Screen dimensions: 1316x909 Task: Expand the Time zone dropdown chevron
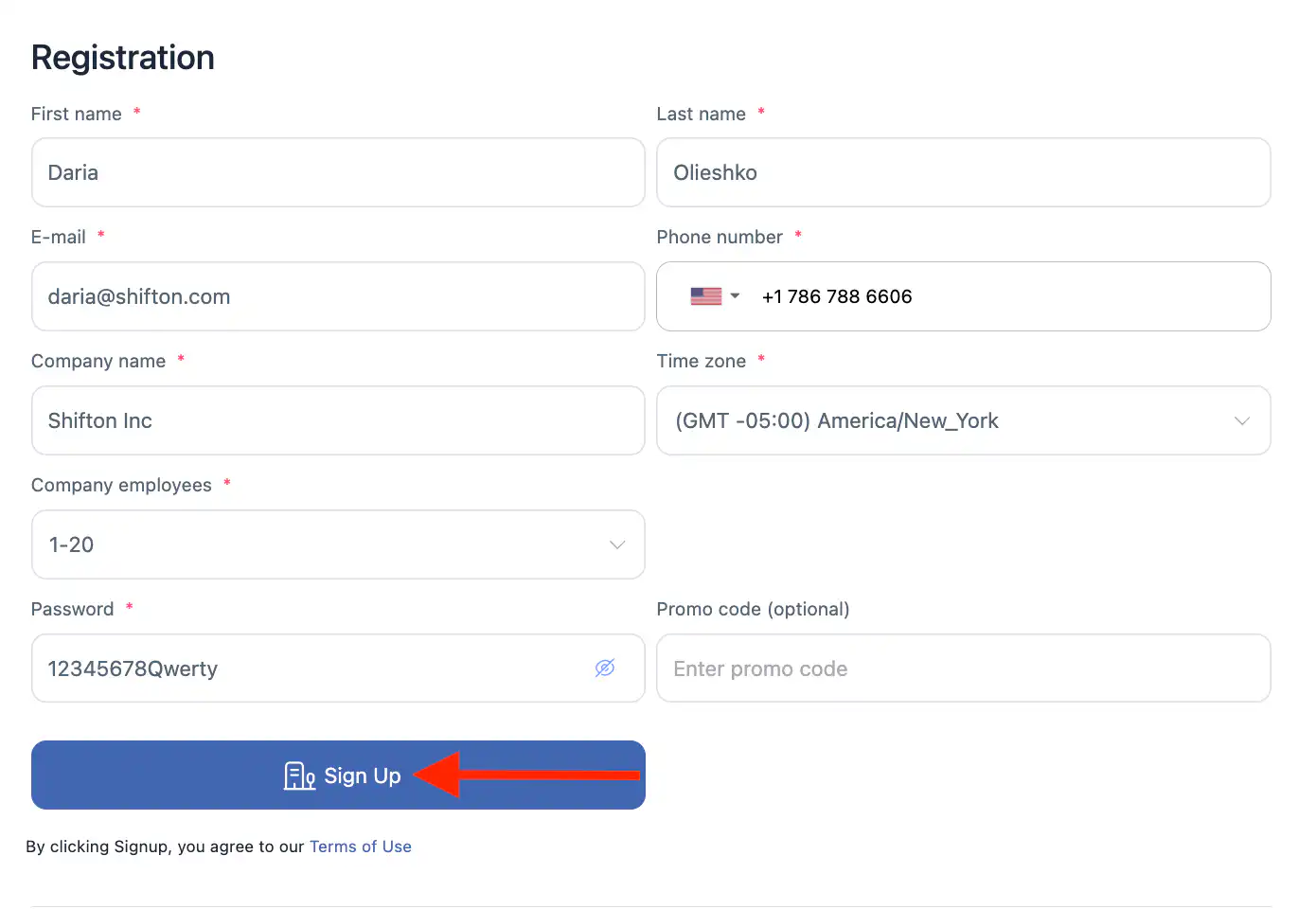[x=1241, y=421]
